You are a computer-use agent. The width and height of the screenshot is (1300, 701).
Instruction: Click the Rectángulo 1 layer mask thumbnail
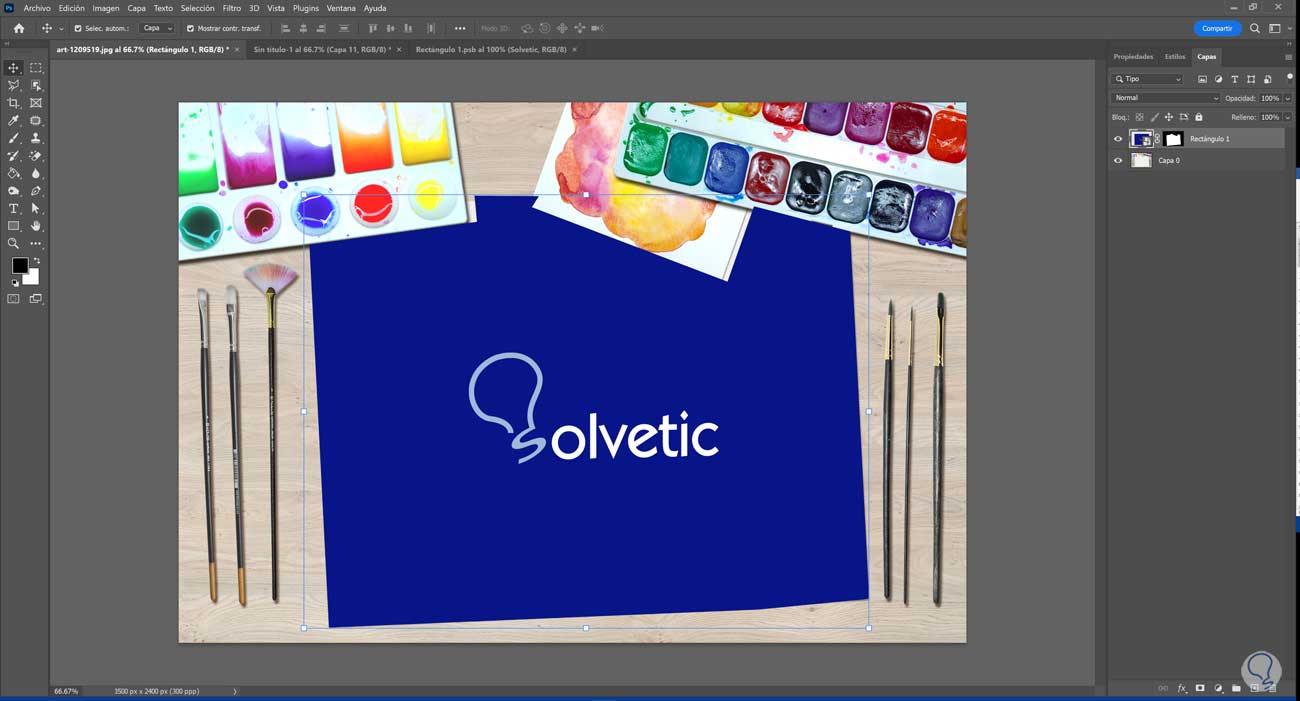click(x=1174, y=139)
